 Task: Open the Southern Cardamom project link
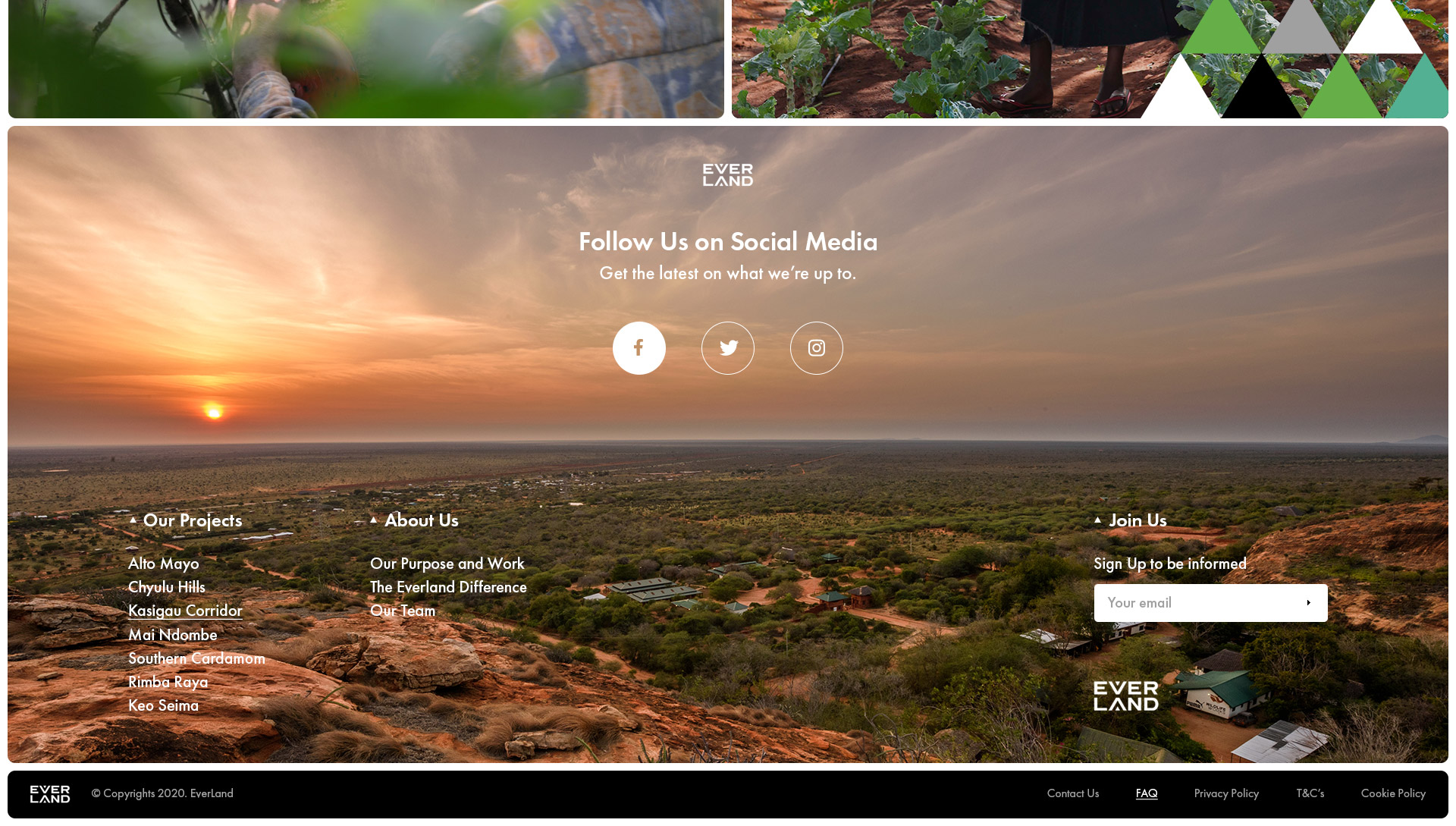click(x=196, y=658)
